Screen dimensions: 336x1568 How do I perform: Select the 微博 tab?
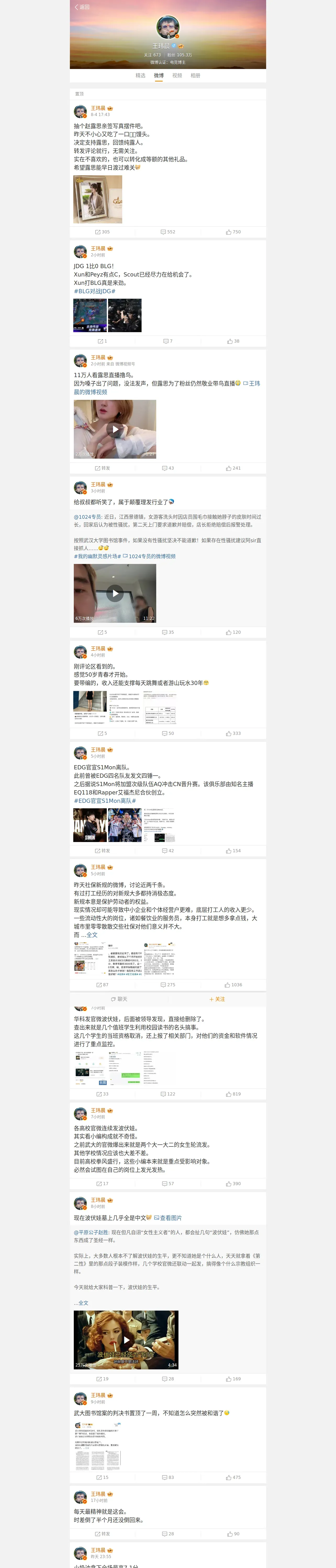[x=159, y=76]
